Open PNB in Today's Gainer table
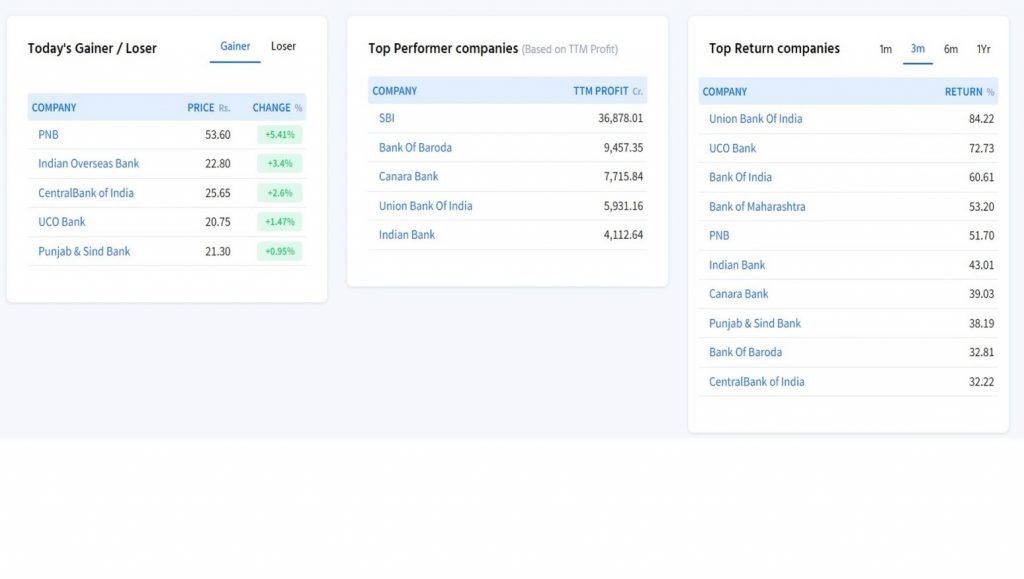 (48, 134)
